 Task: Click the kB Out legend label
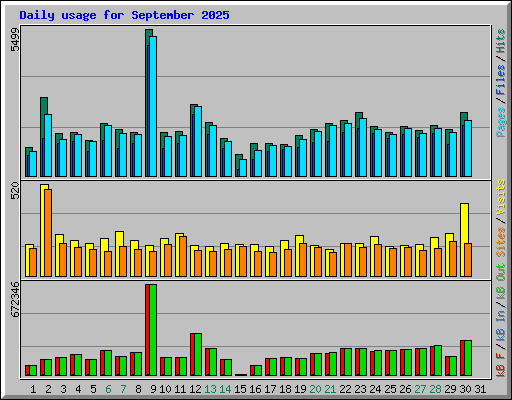click(500, 282)
